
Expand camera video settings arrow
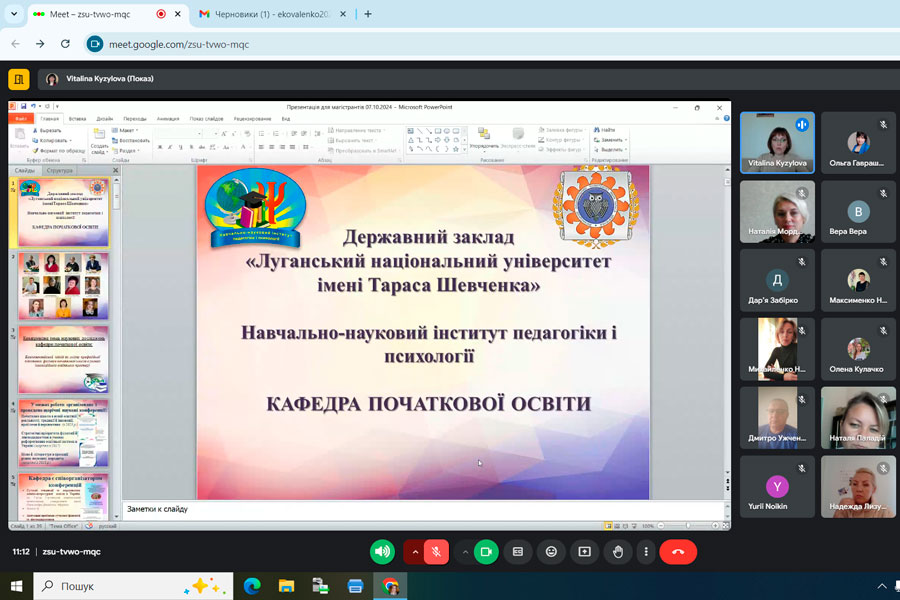[465, 551]
